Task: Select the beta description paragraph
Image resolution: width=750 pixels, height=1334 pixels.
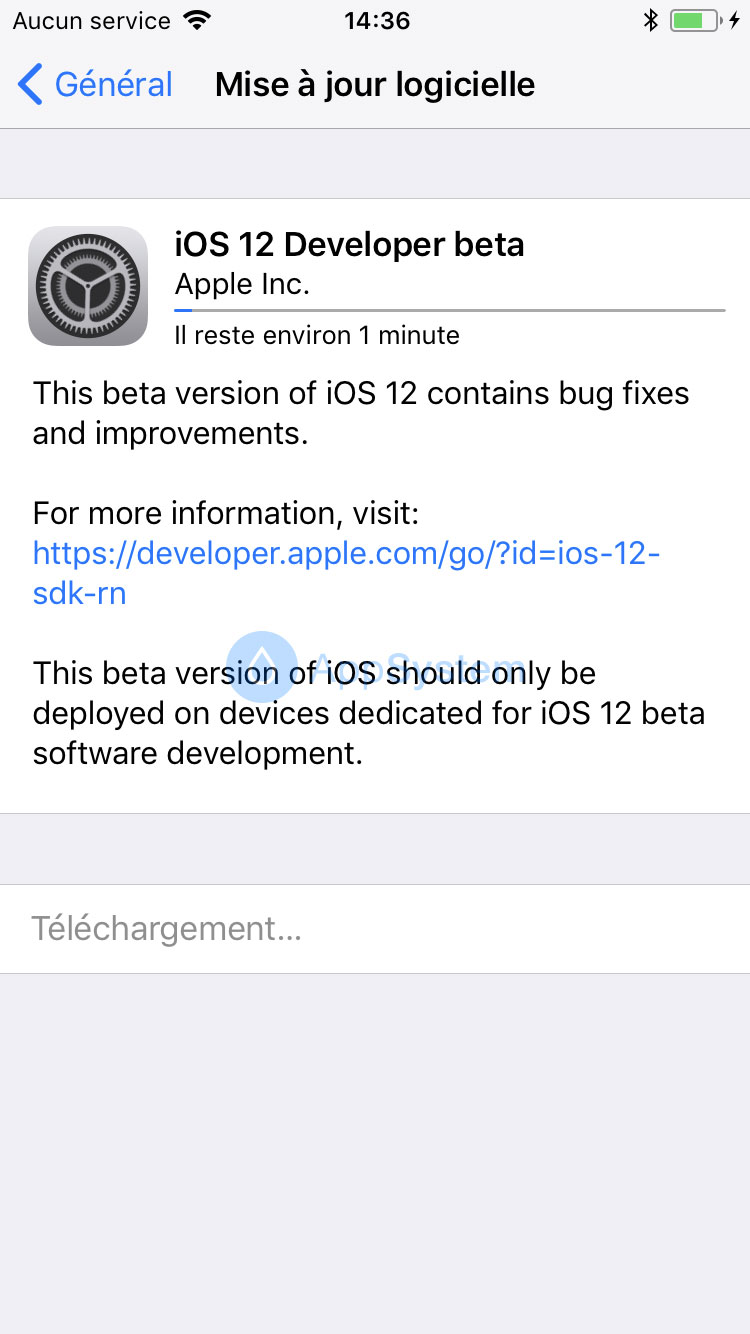Action: tap(360, 412)
